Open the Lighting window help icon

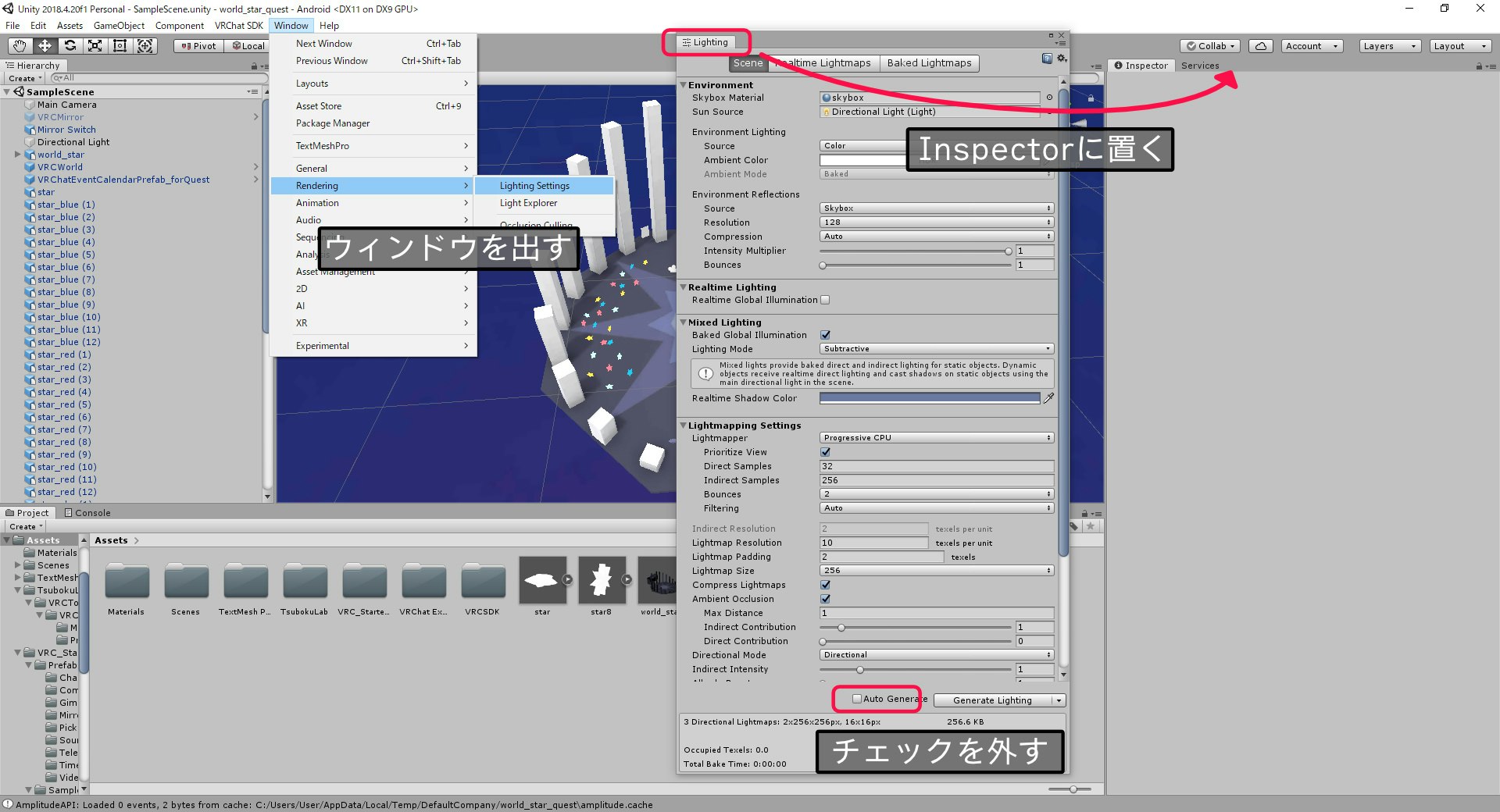click(1047, 59)
